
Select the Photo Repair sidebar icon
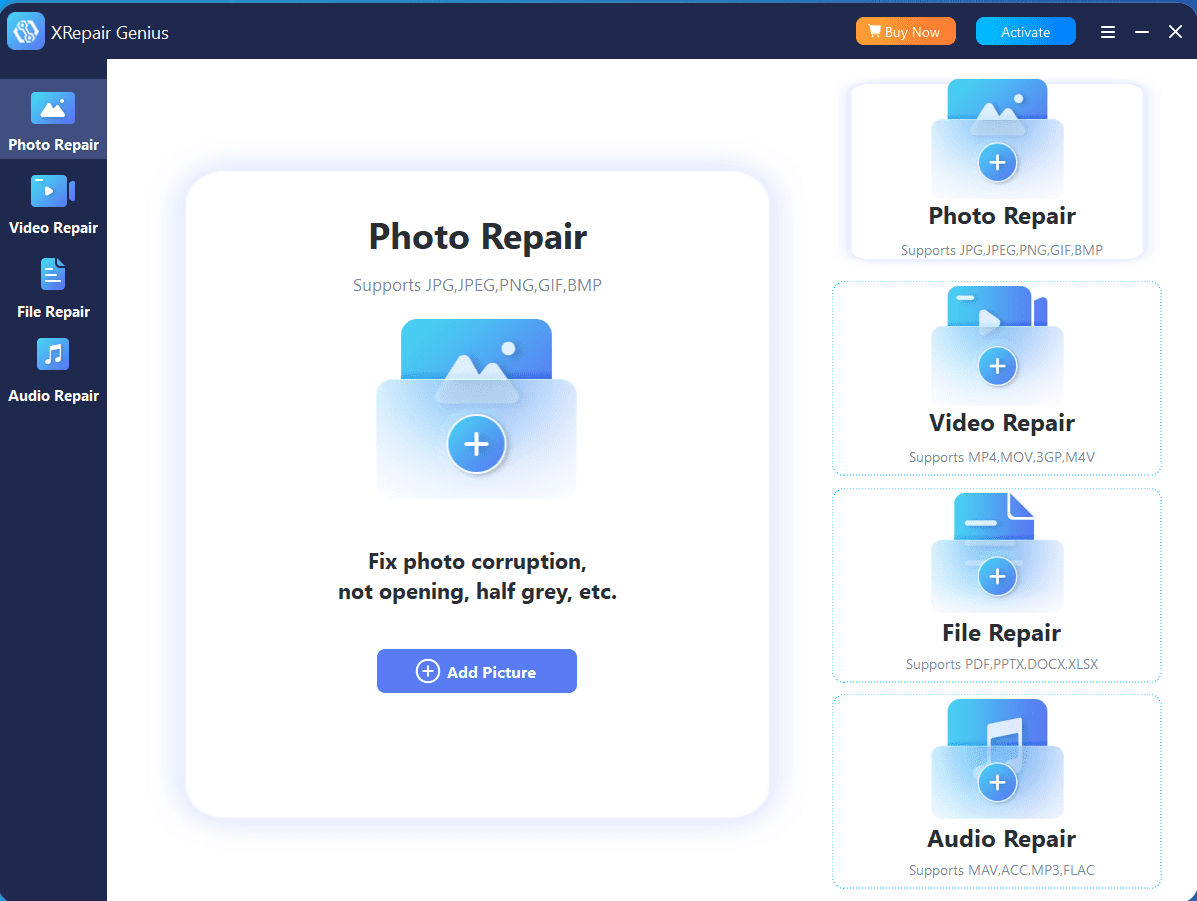[53, 108]
